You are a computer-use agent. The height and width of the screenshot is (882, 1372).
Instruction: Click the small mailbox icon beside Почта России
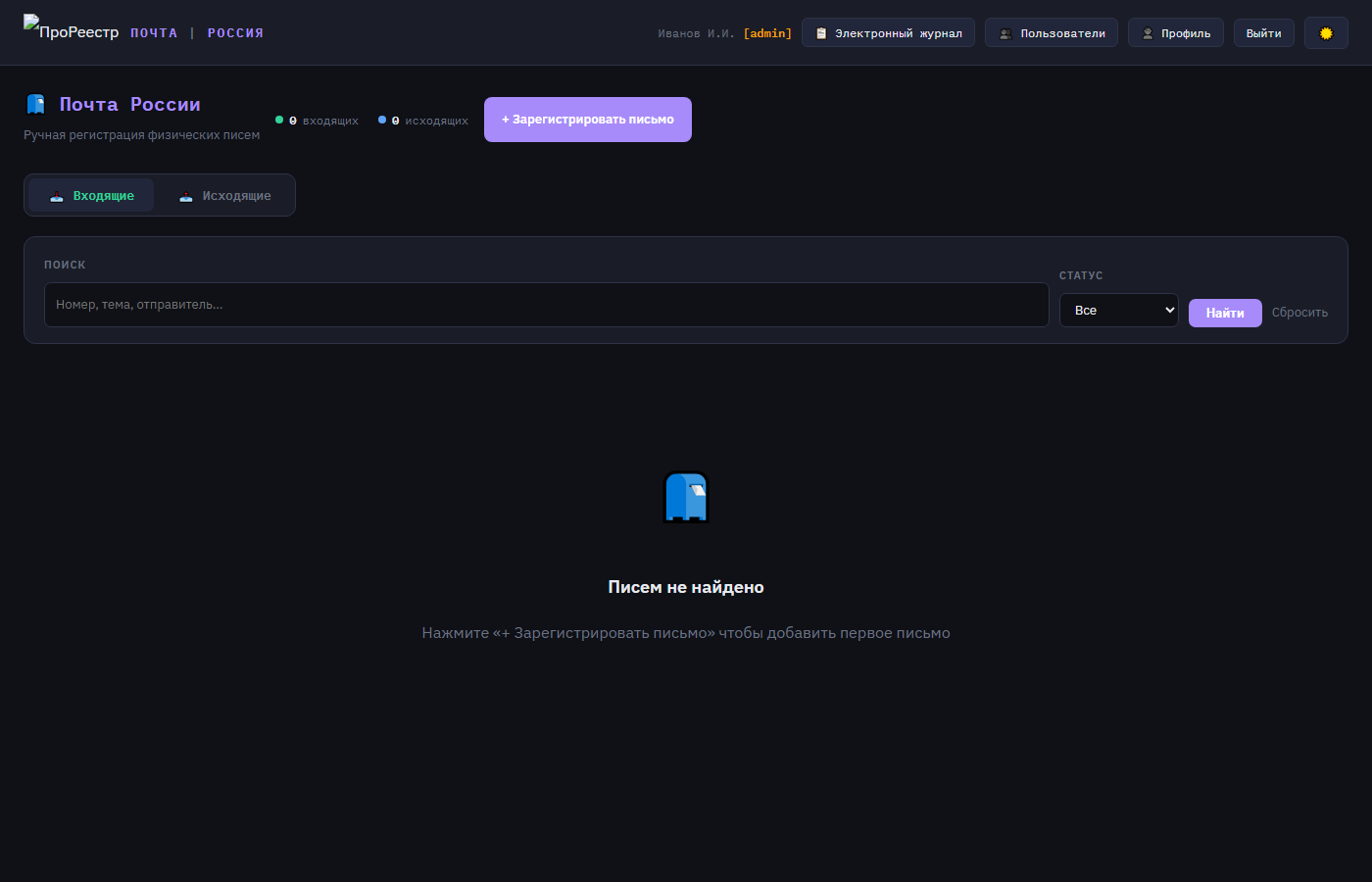coord(36,104)
